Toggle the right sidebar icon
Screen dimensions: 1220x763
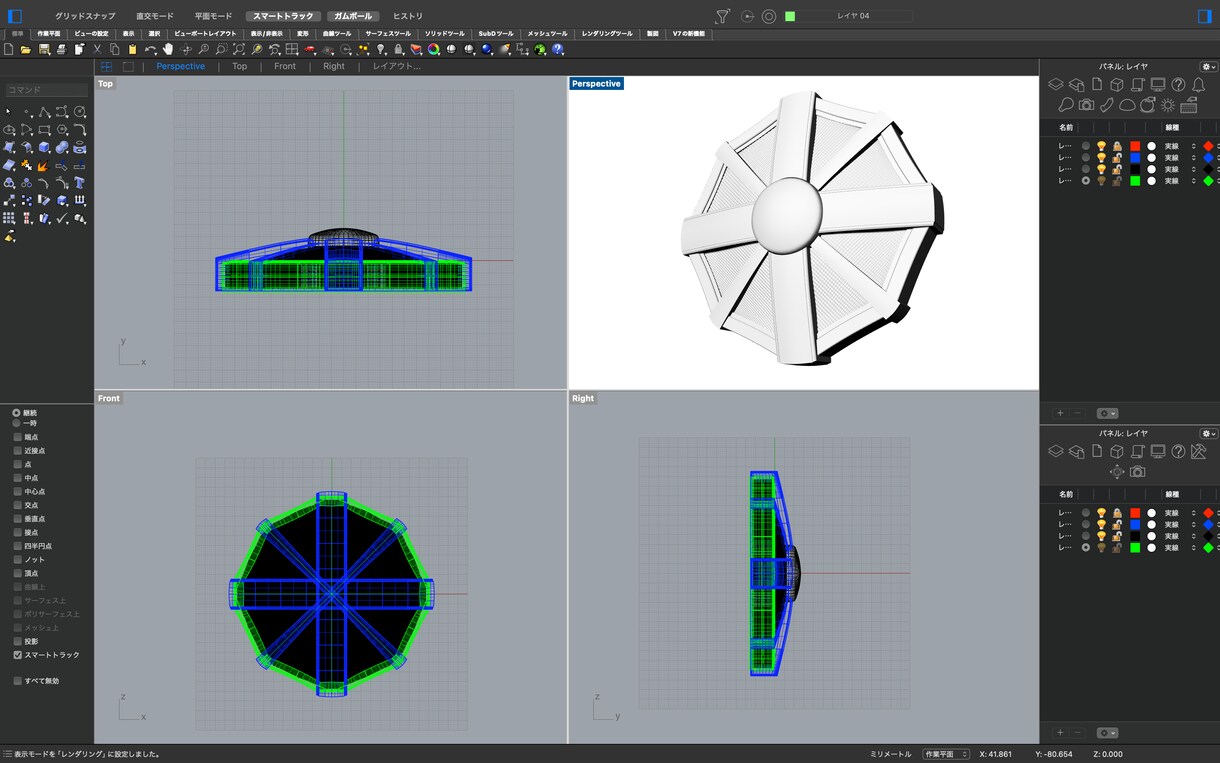(1204, 16)
